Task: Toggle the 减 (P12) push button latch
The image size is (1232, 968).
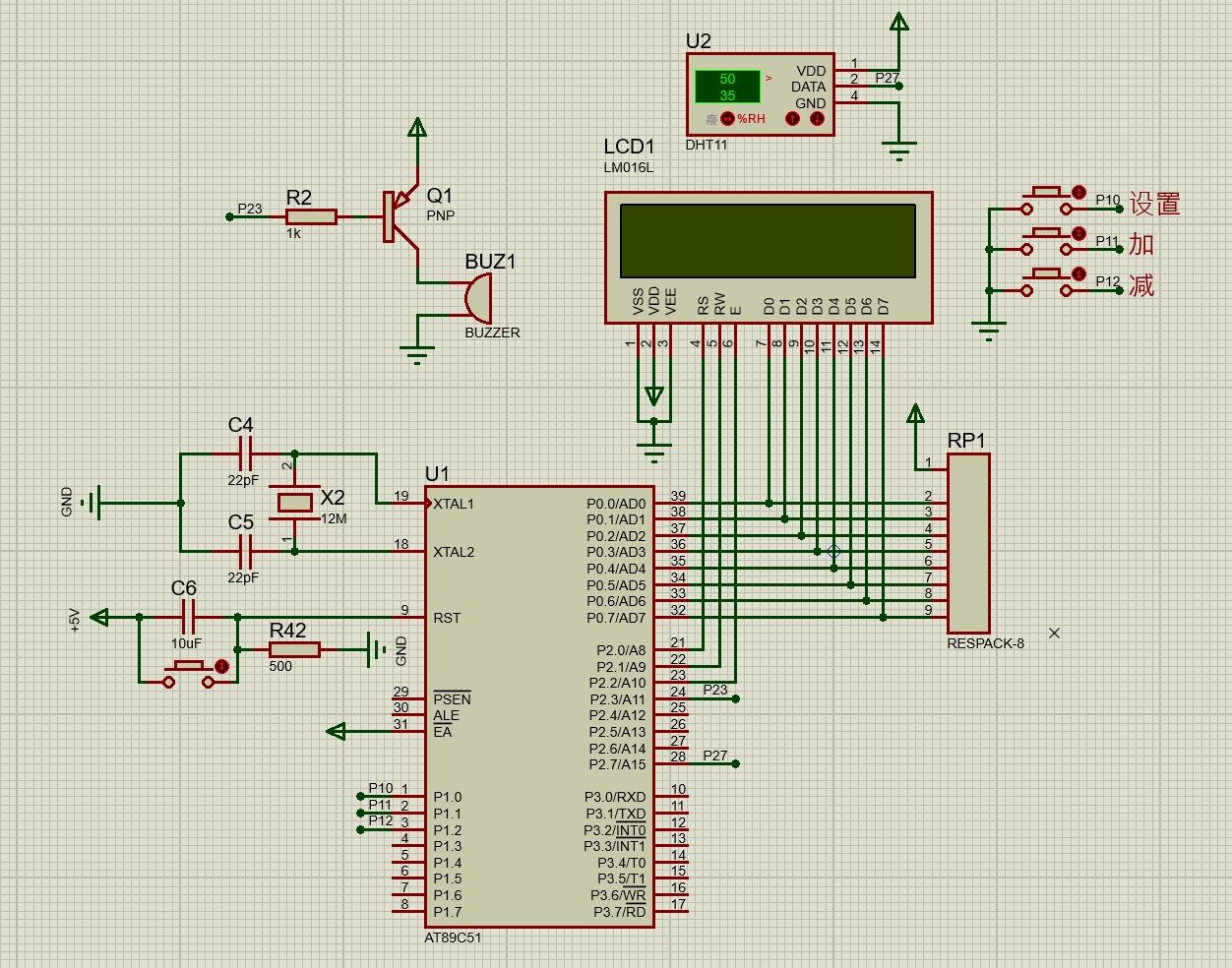Action: 1078,274
